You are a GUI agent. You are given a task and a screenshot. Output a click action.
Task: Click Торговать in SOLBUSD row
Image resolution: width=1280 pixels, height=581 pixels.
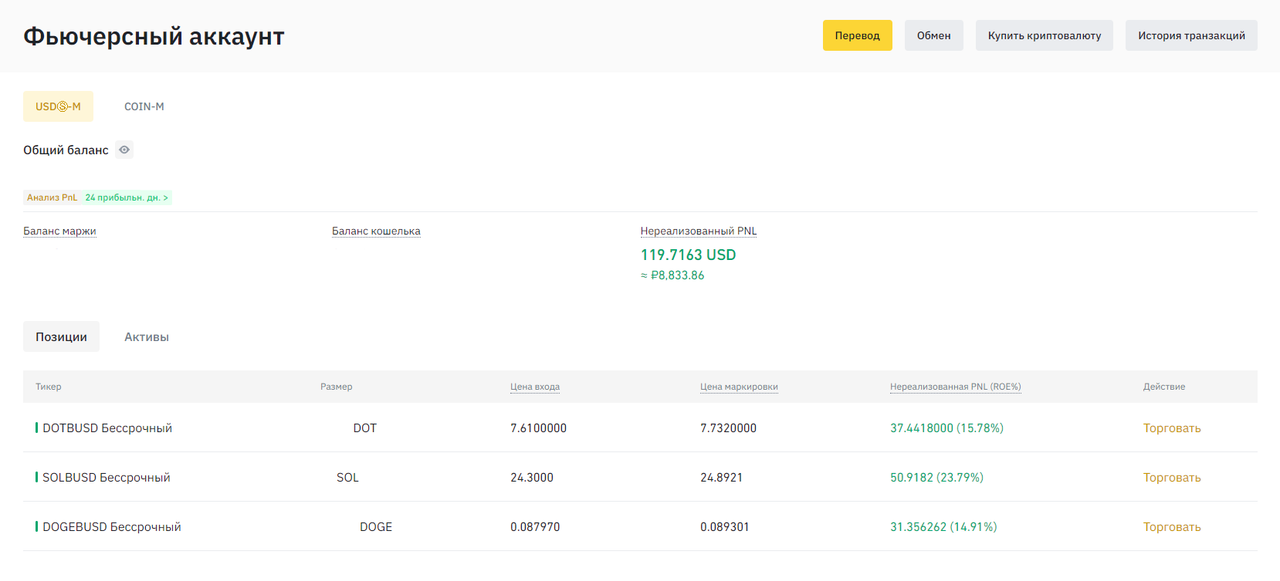pyautogui.click(x=1172, y=478)
